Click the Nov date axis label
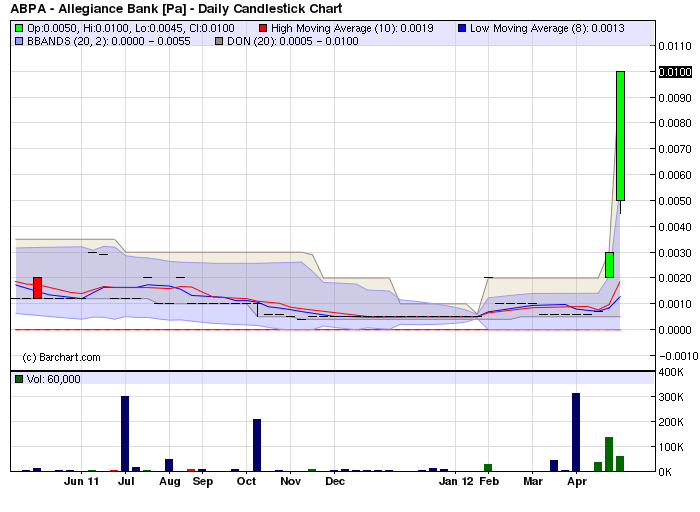Image resolution: width=700 pixels, height=512 pixels. pyautogui.click(x=291, y=482)
